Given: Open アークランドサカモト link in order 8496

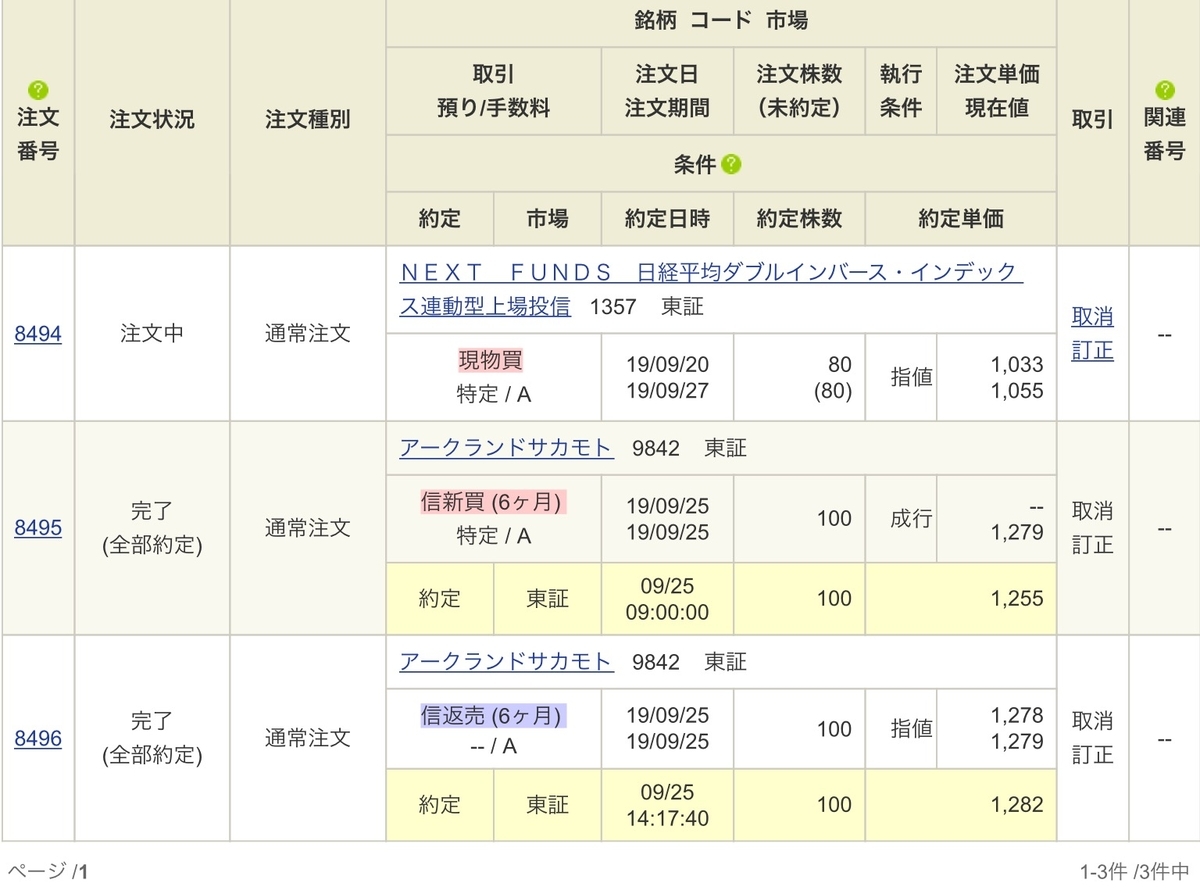Looking at the screenshot, I should 506,661.
